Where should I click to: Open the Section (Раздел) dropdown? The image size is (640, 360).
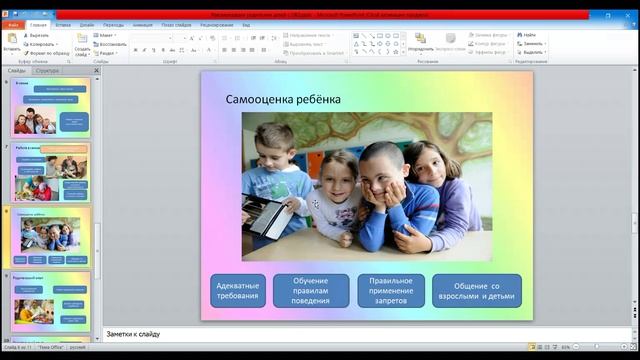[x=105, y=53]
